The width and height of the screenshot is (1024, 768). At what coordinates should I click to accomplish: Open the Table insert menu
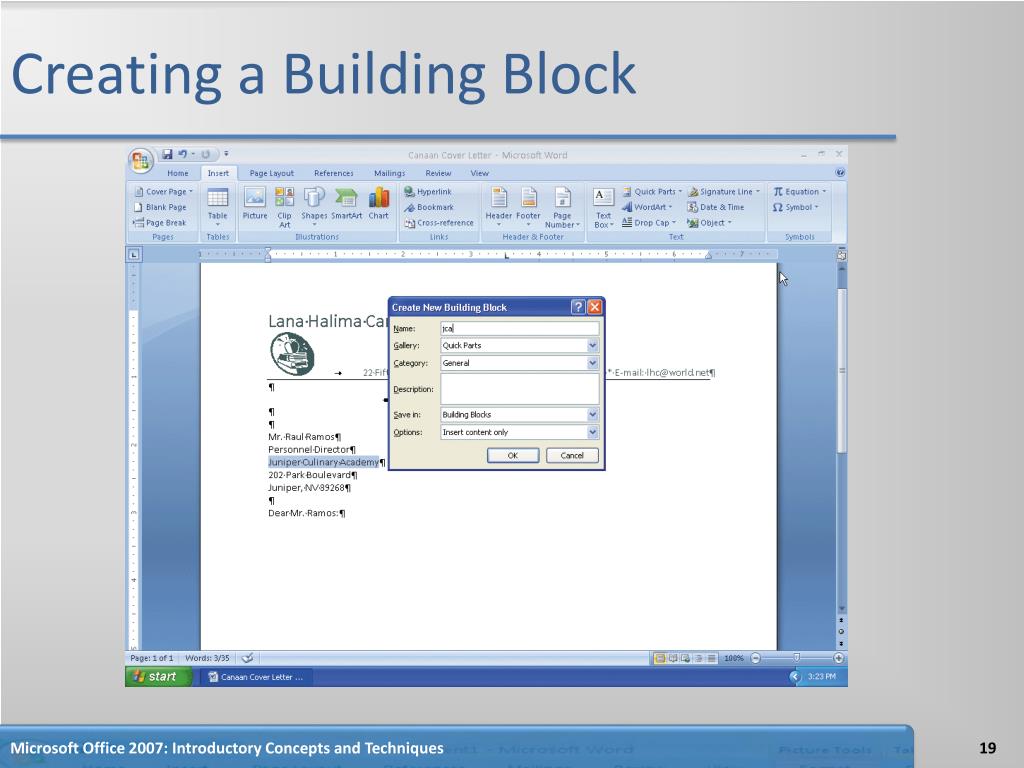click(x=217, y=206)
